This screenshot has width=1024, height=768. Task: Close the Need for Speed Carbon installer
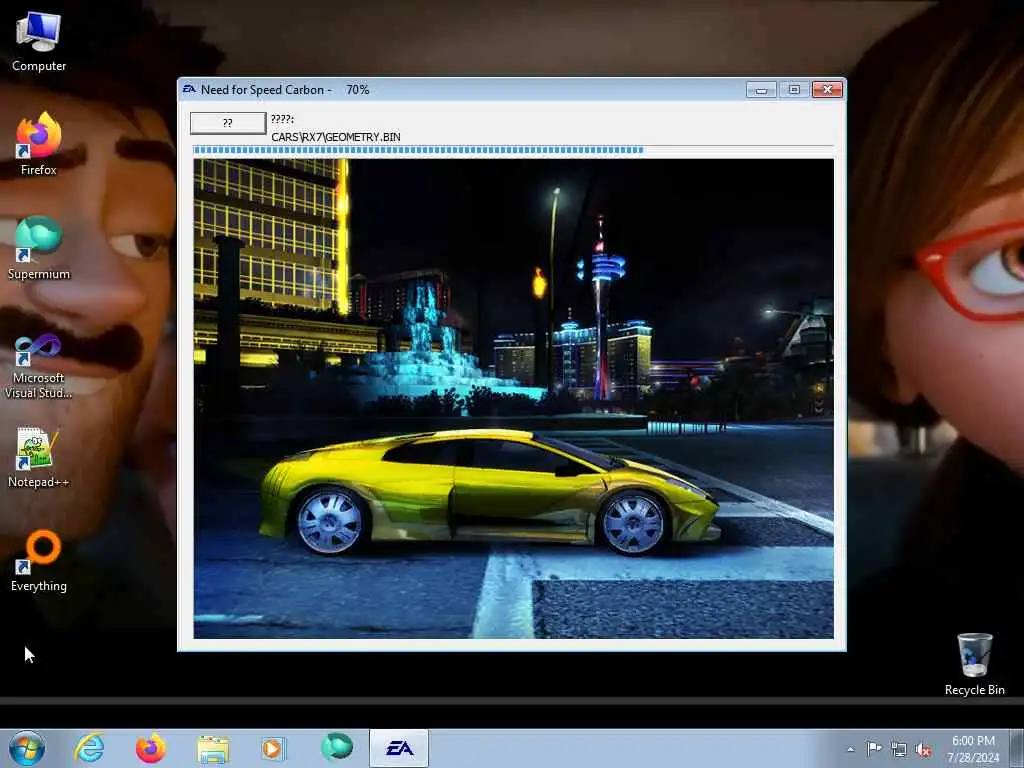[827, 89]
